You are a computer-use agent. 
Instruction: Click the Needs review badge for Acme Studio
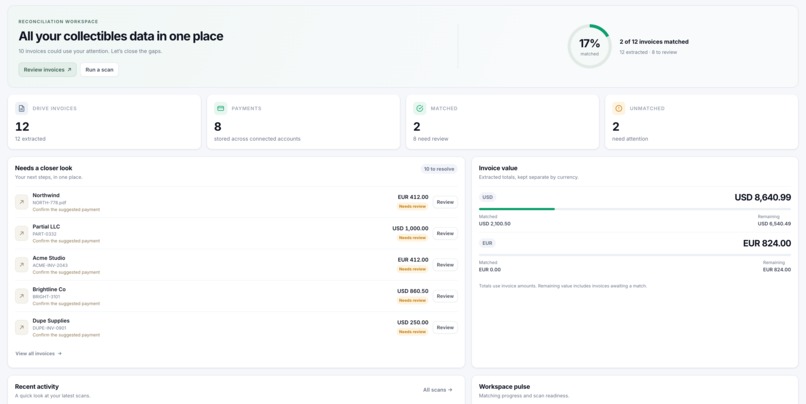point(413,269)
